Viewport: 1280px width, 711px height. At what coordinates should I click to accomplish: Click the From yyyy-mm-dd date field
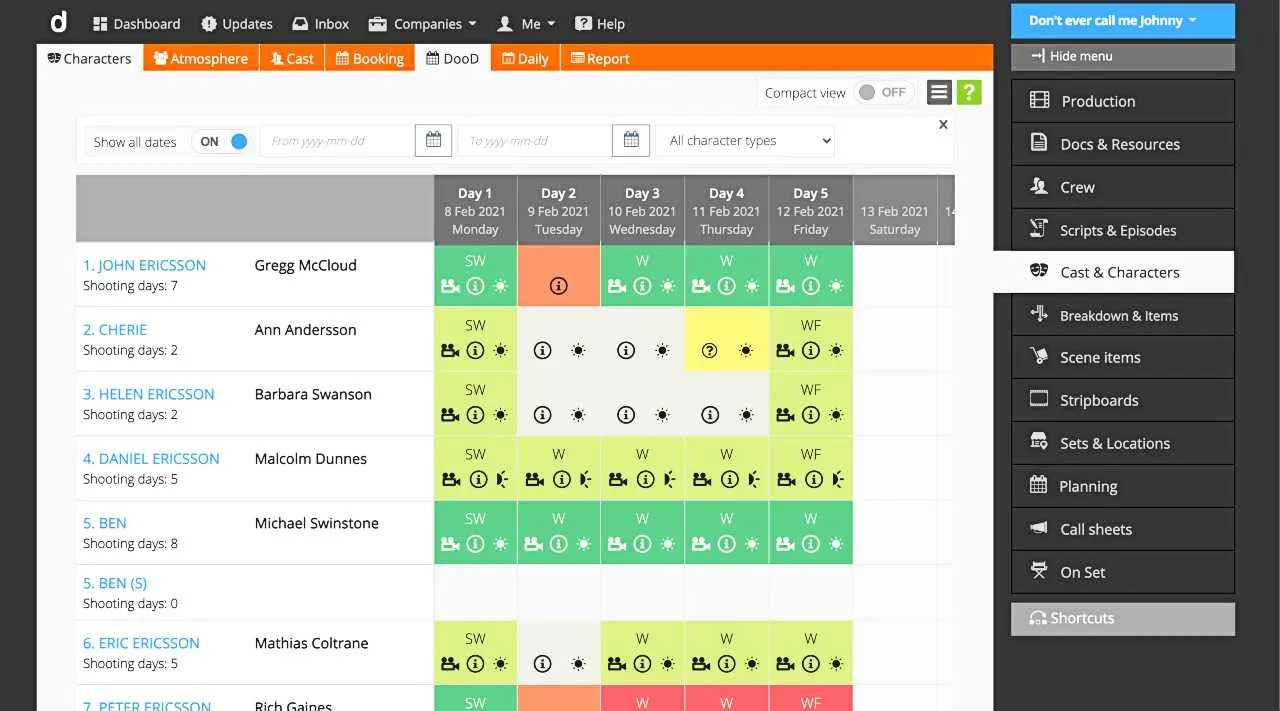(337, 141)
